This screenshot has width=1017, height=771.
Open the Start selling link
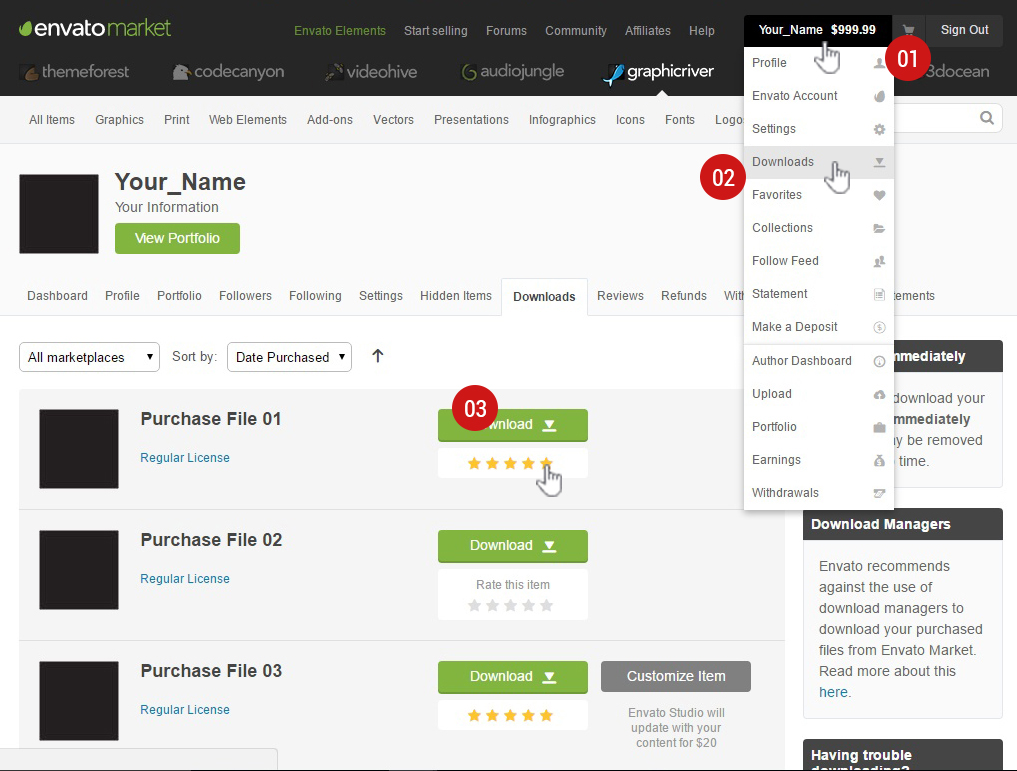(x=435, y=30)
